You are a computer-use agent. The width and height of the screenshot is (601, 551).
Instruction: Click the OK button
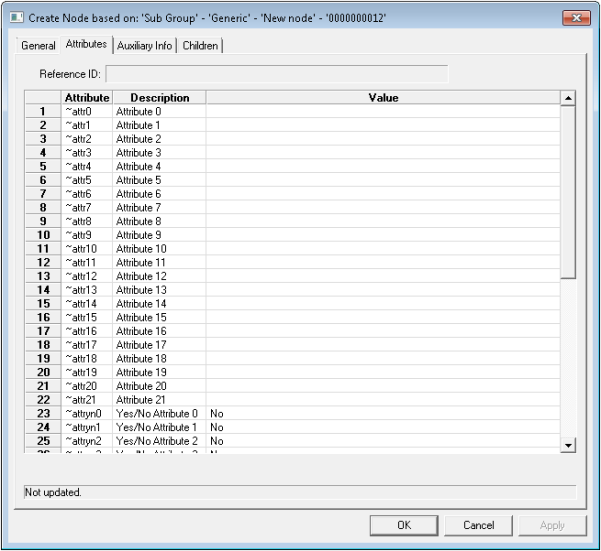pyautogui.click(x=404, y=525)
